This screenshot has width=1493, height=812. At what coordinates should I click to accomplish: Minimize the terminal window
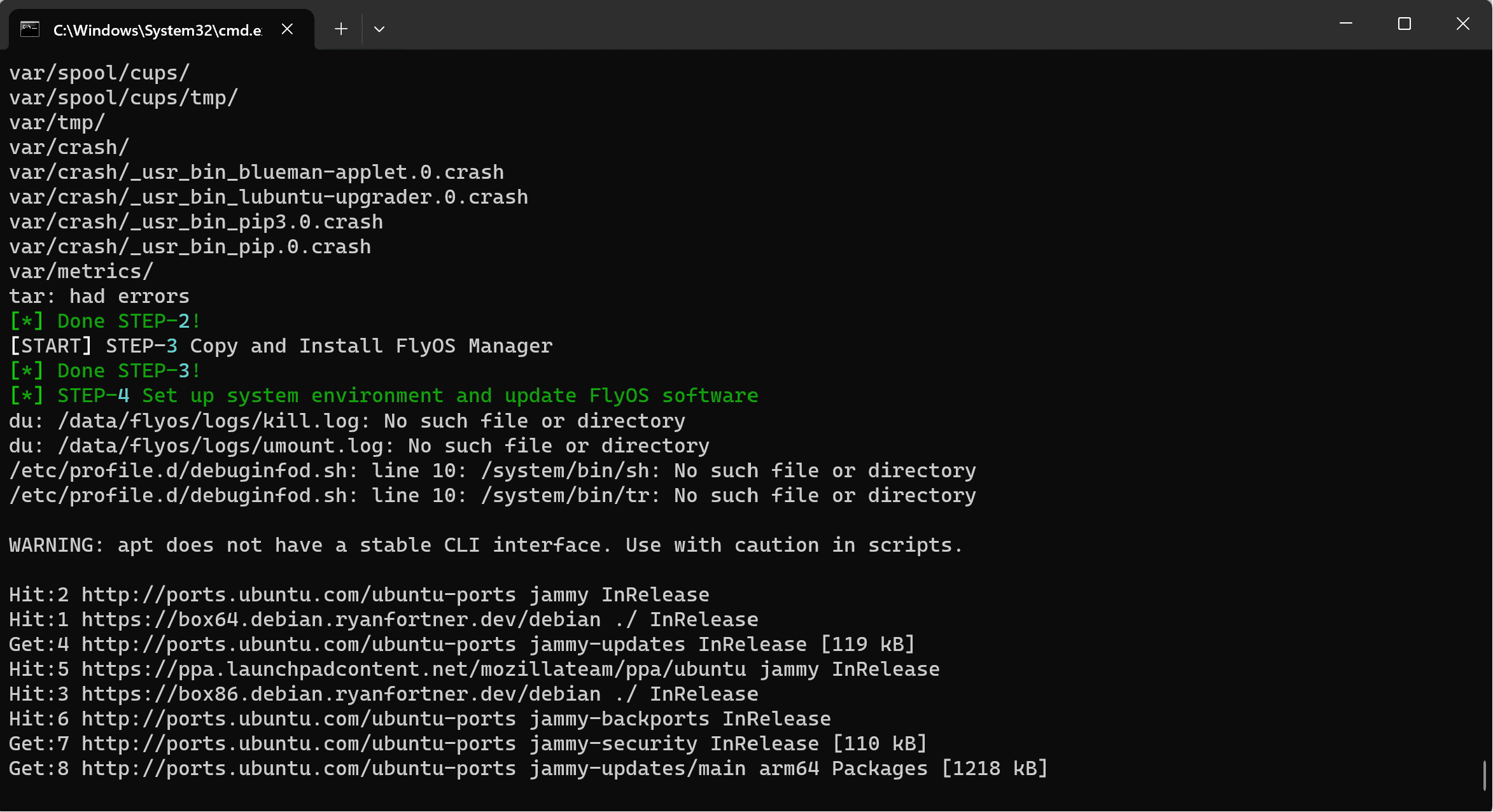click(x=1346, y=24)
